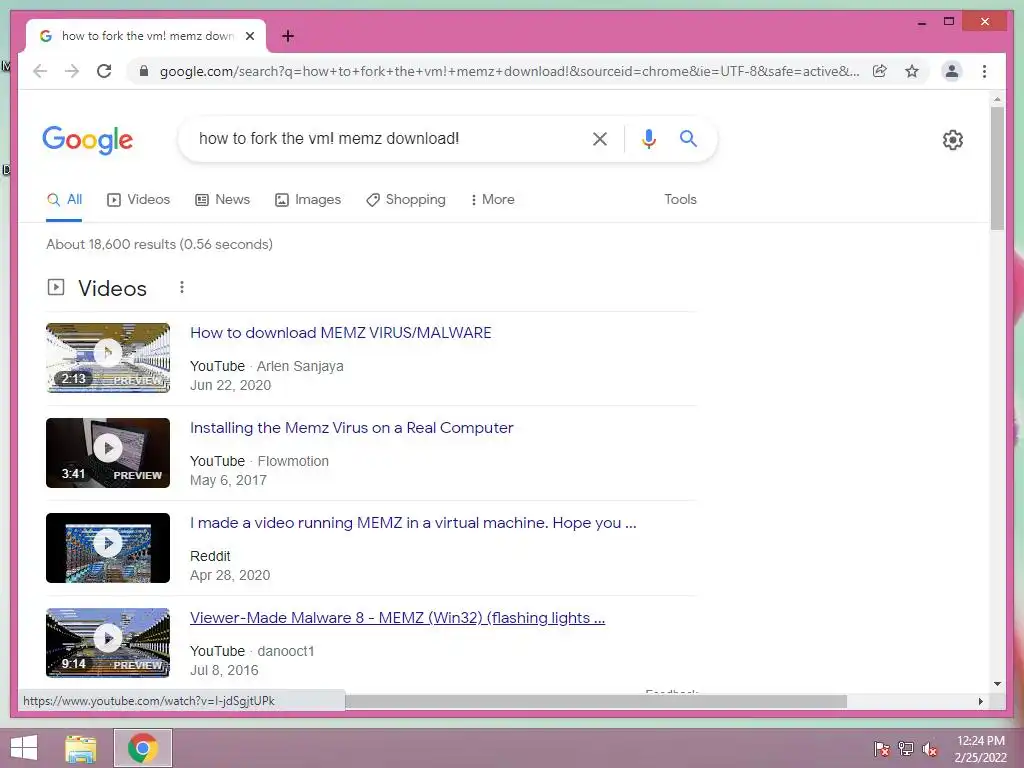Click the 'Jul 8, 2016' date text
This screenshot has width=1024, height=768.
(224, 671)
